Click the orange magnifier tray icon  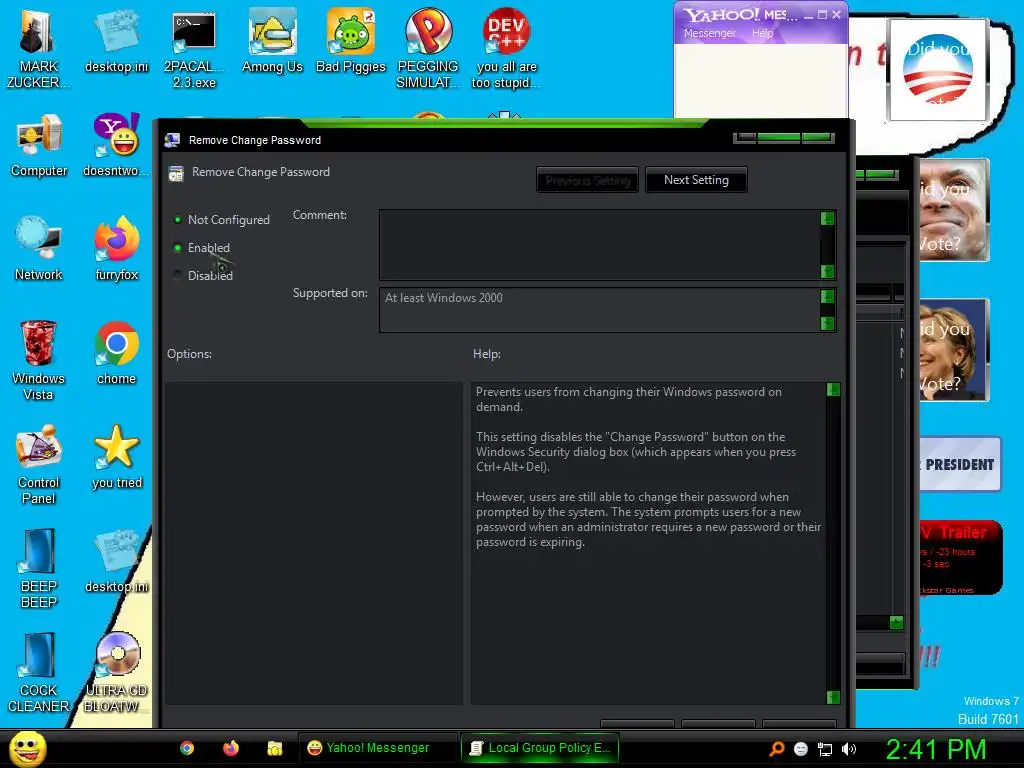(776, 749)
